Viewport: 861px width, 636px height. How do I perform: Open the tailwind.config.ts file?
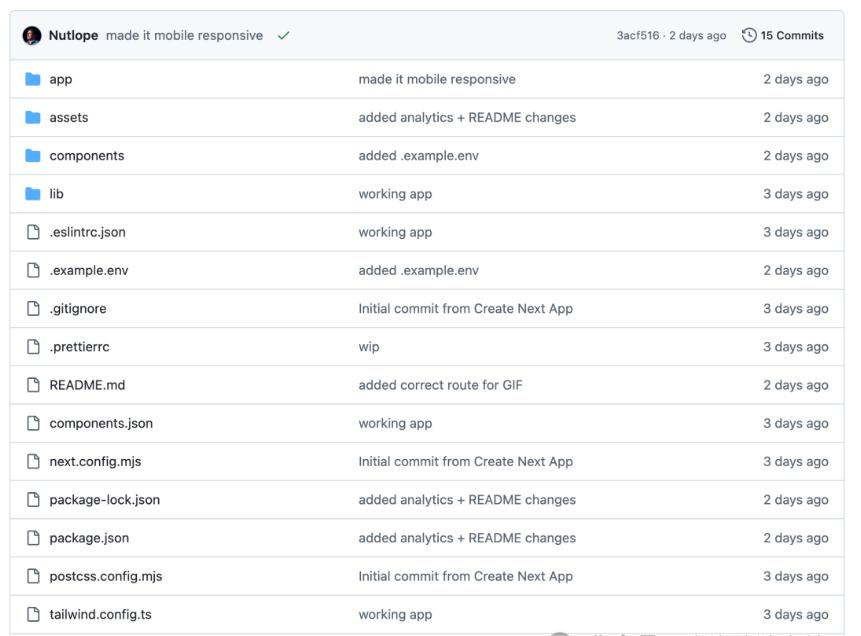pos(100,614)
